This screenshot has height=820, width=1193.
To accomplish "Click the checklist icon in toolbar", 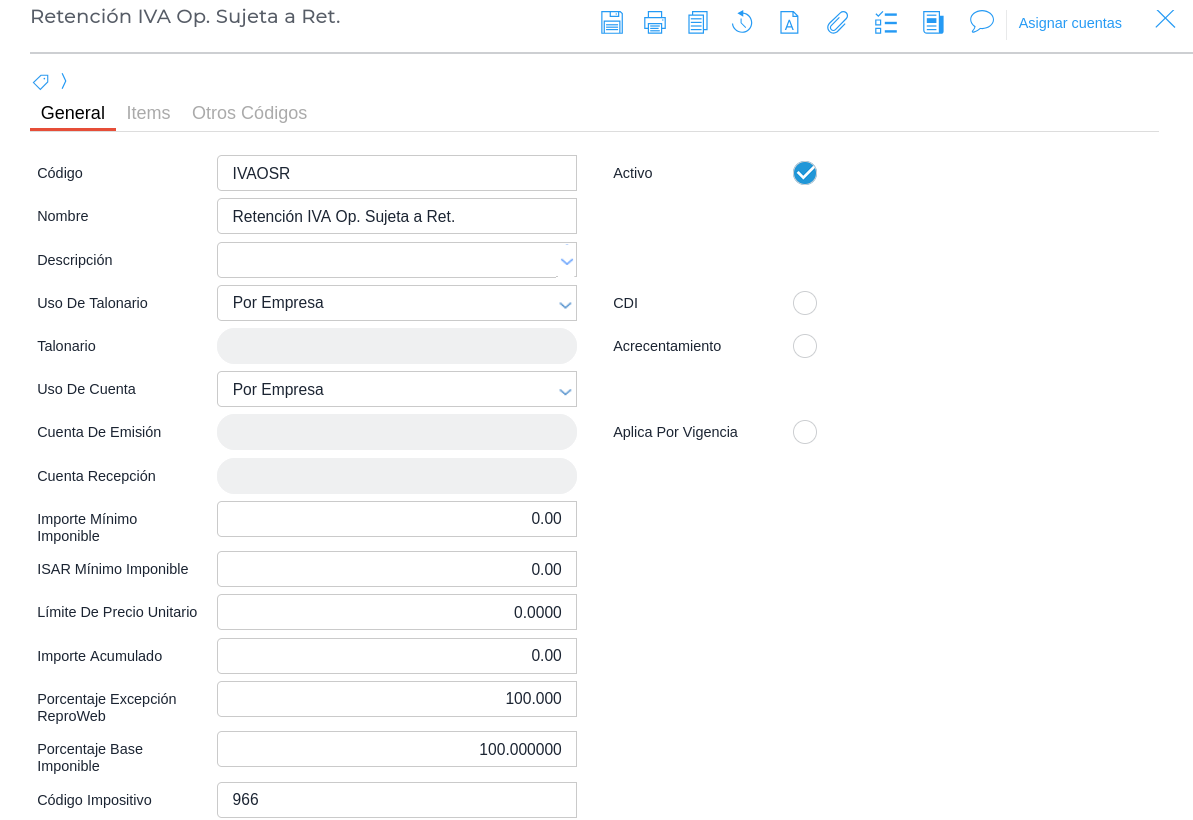I will pyautogui.click(x=885, y=22).
